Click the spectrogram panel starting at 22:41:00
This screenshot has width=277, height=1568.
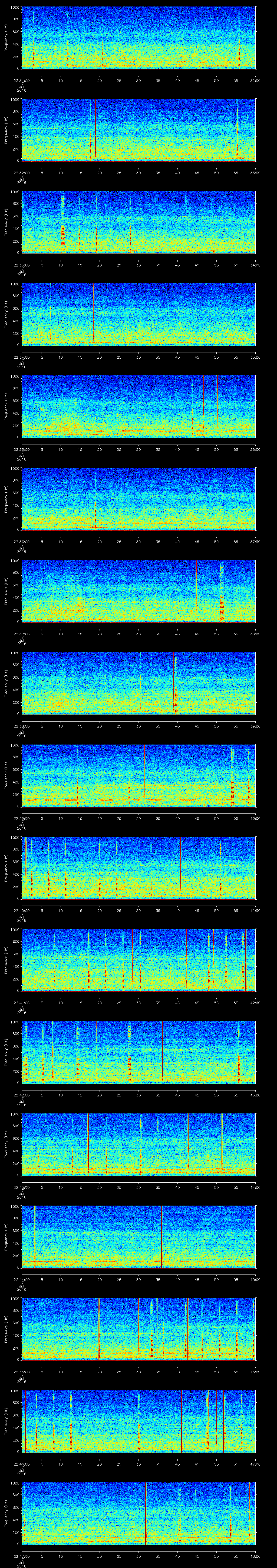138,959
